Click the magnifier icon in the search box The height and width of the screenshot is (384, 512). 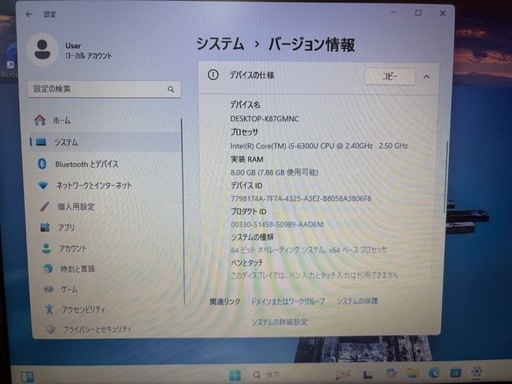pos(171,89)
